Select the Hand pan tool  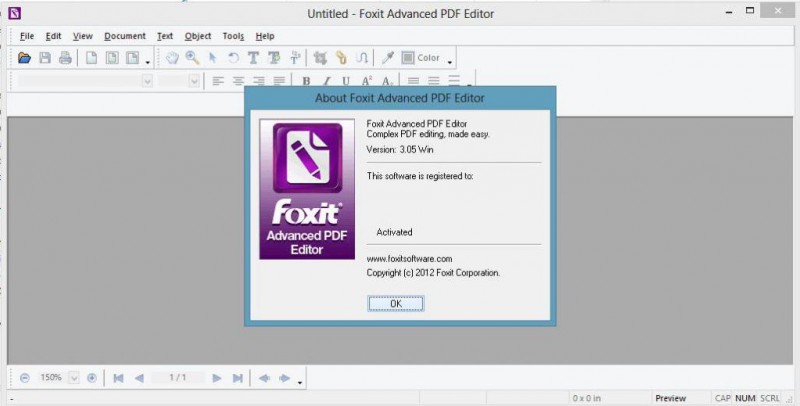point(172,58)
